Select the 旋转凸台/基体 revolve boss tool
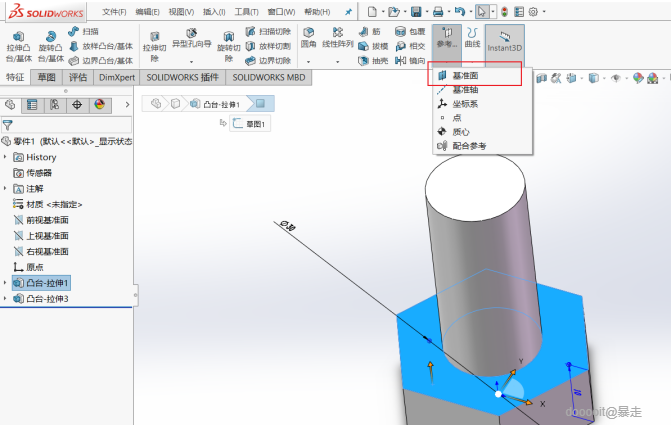671x425 pixels. (x=50, y=45)
